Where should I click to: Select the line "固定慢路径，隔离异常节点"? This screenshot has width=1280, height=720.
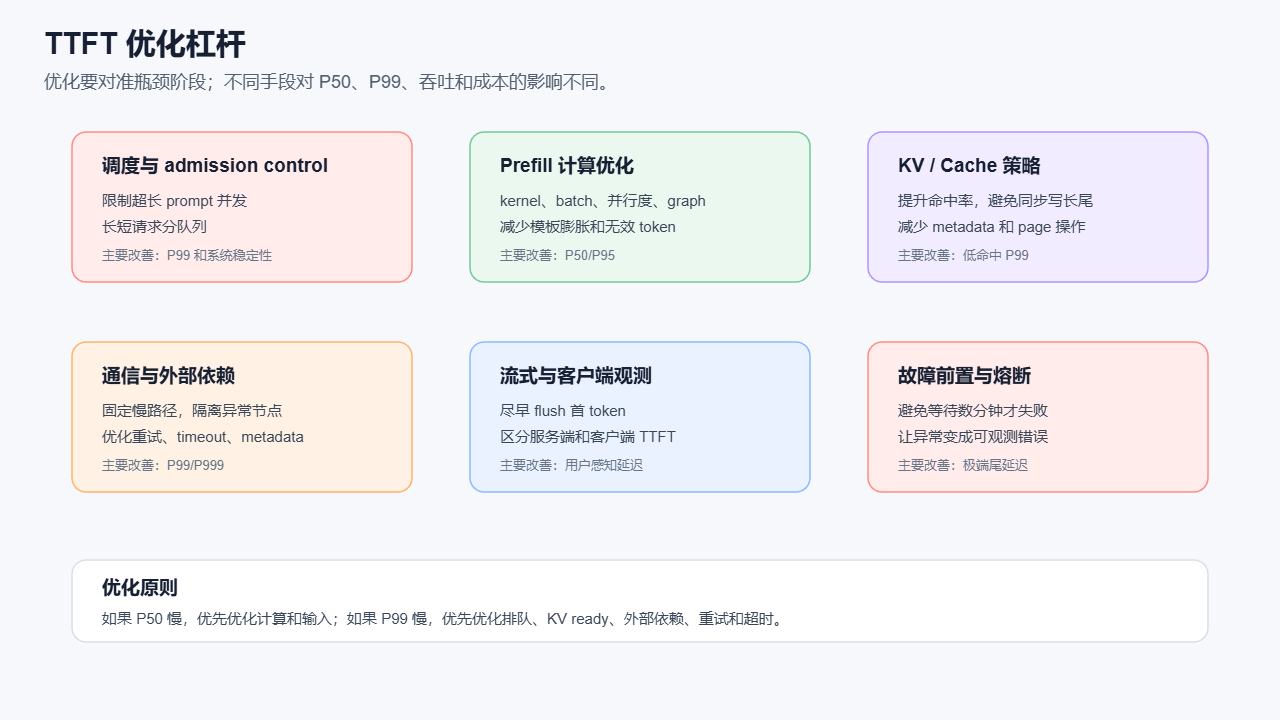[192, 411]
